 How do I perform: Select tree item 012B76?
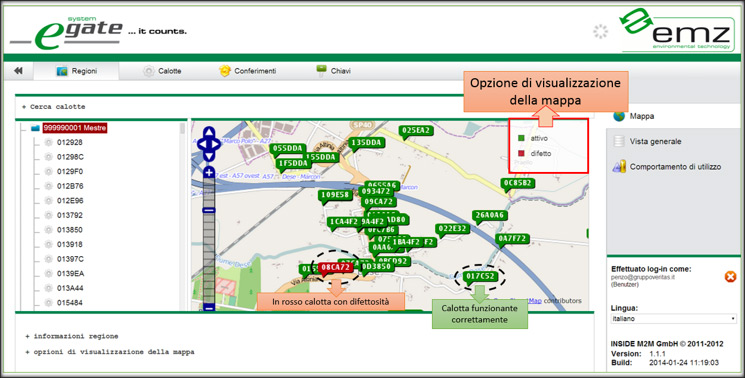pyautogui.click(x=70, y=186)
